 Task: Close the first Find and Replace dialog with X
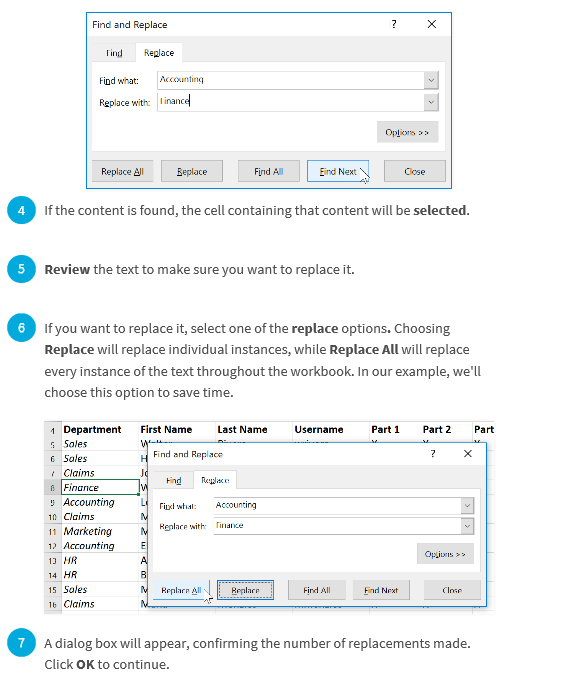tap(431, 24)
